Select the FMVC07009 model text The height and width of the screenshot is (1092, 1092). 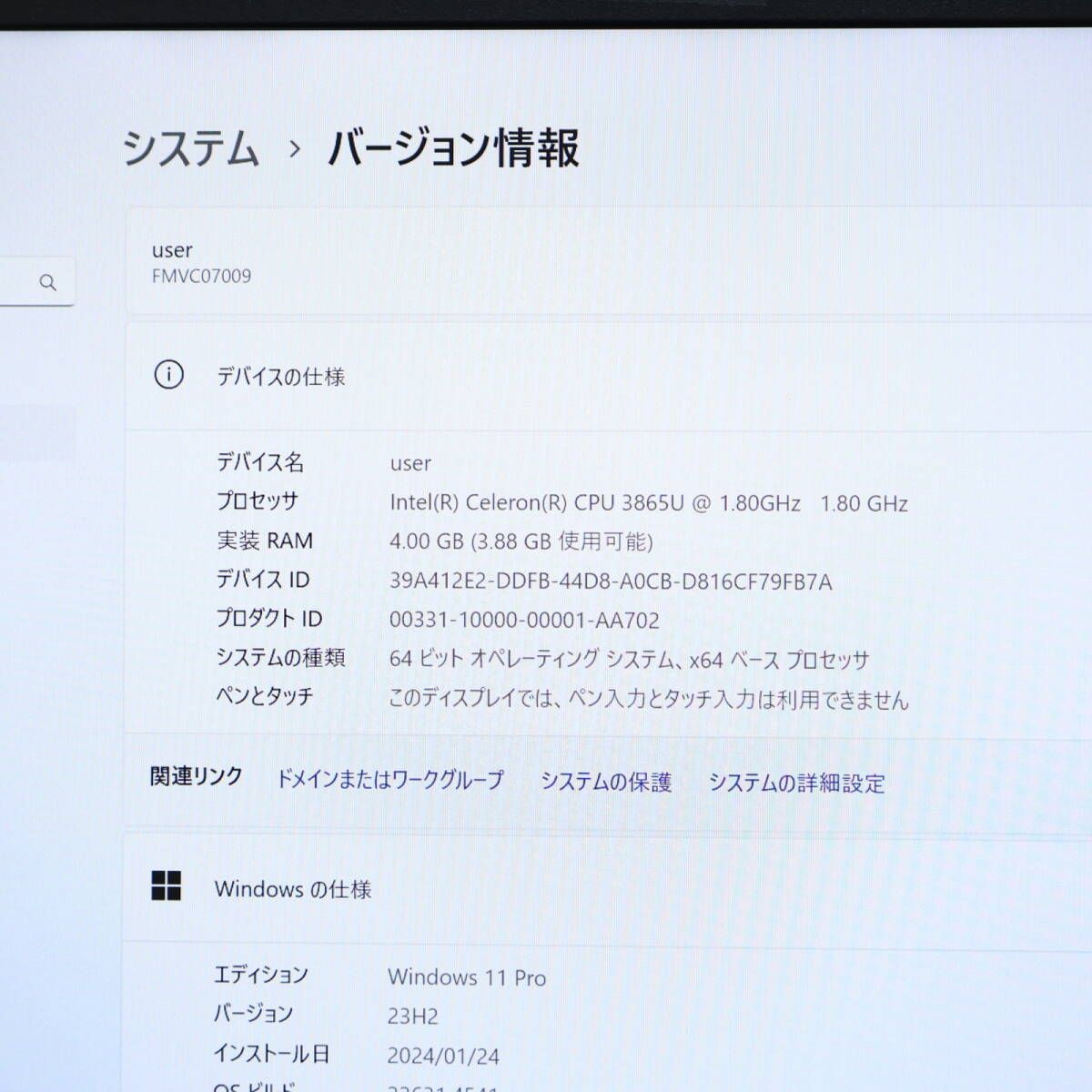click(x=201, y=276)
